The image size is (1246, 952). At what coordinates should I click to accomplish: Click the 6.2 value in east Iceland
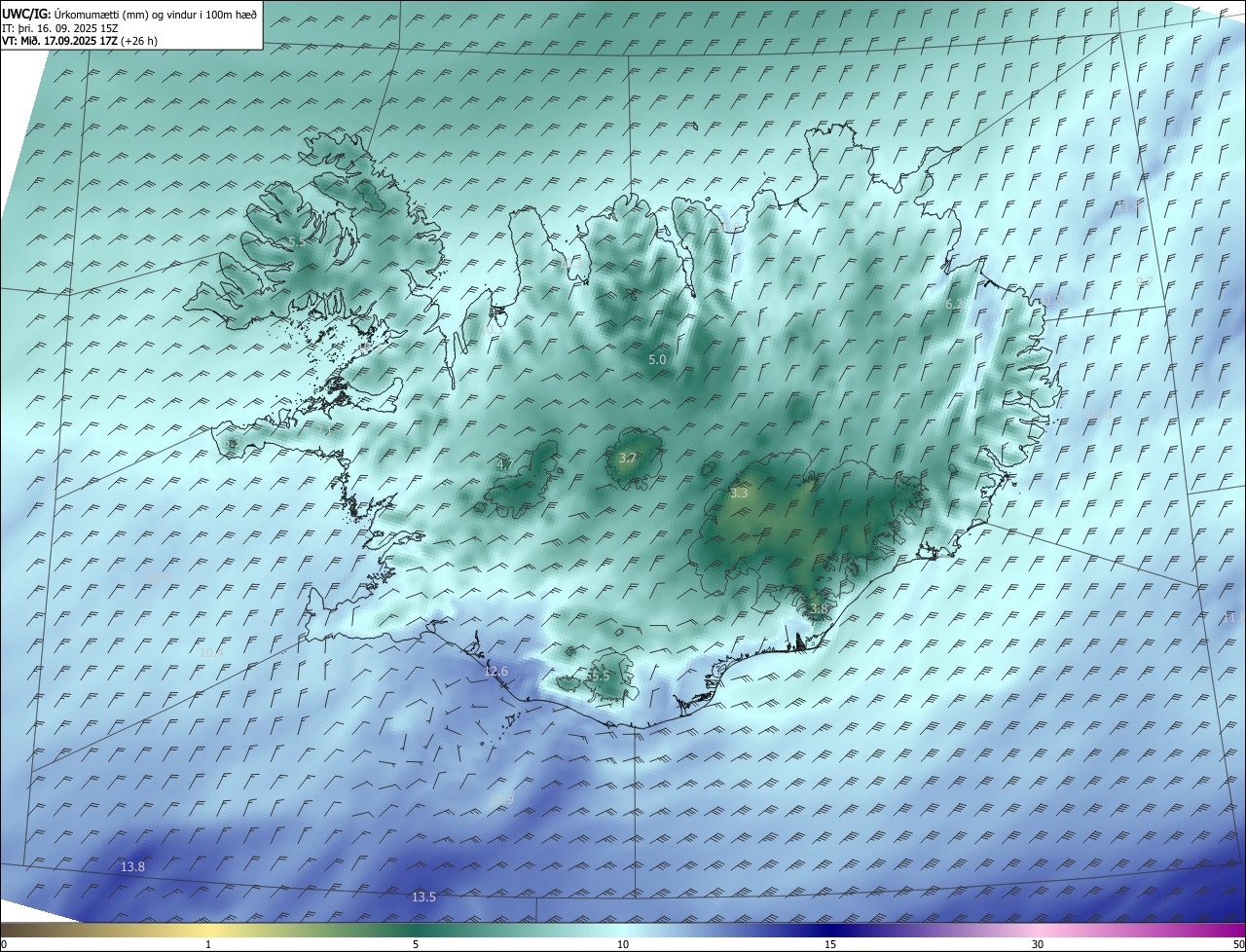(x=956, y=305)
